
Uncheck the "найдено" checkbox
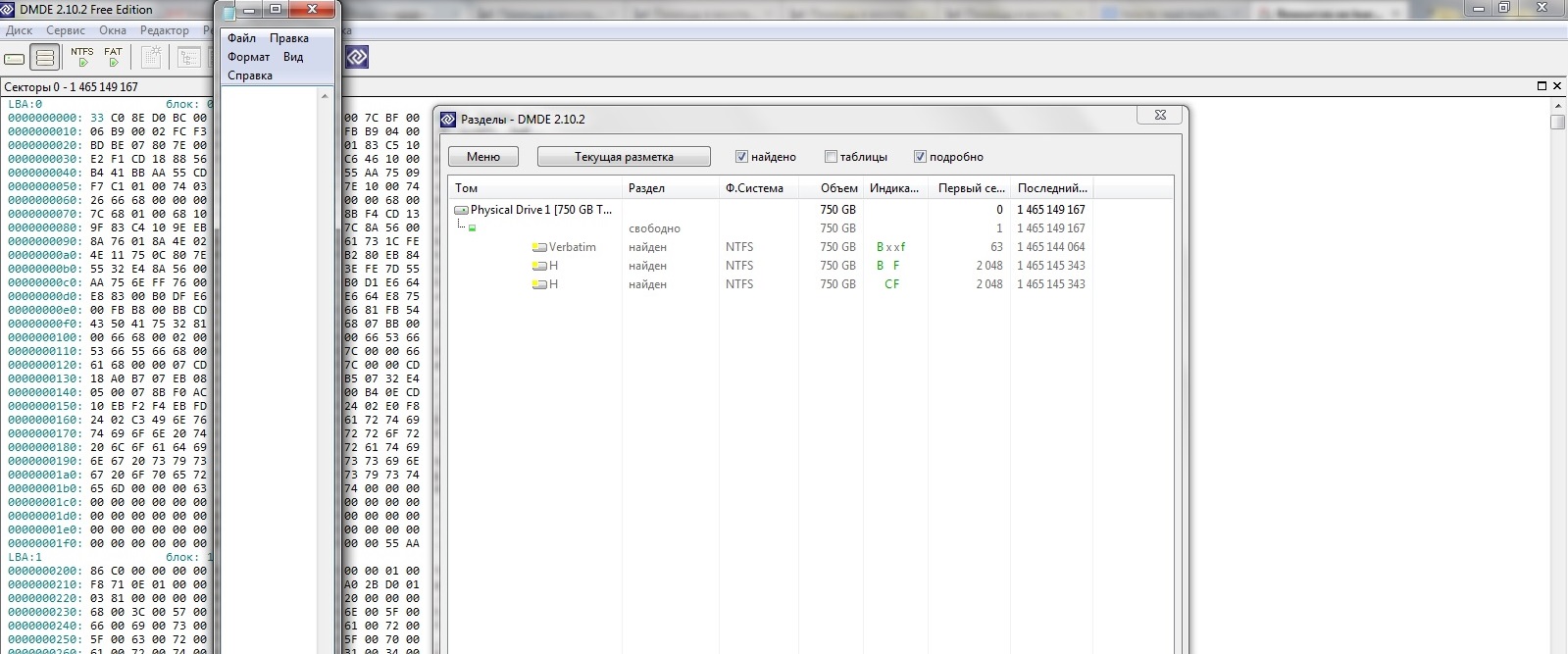741,157
